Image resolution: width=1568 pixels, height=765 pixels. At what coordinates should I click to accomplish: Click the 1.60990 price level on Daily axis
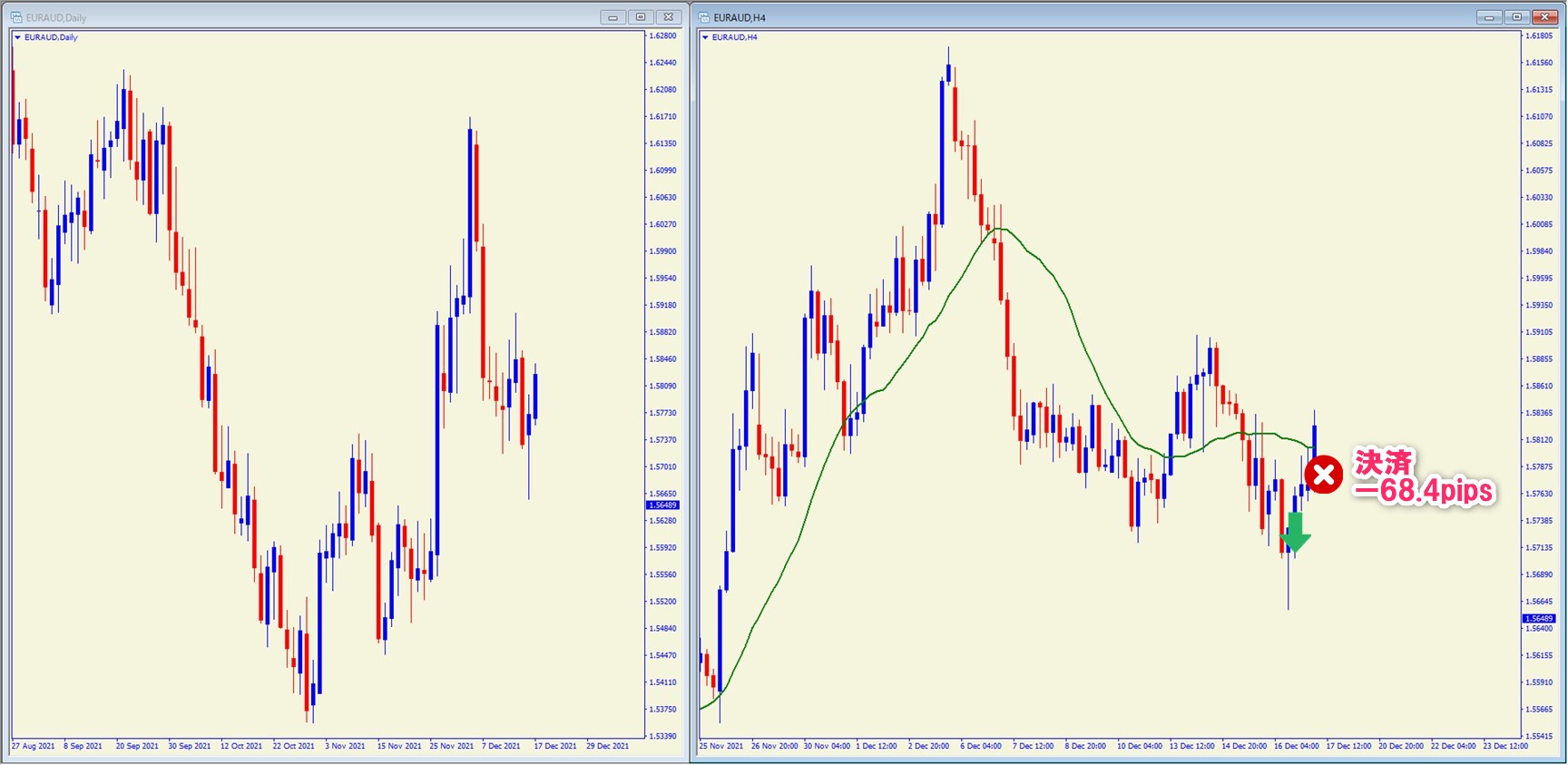(x=663, y=171)
